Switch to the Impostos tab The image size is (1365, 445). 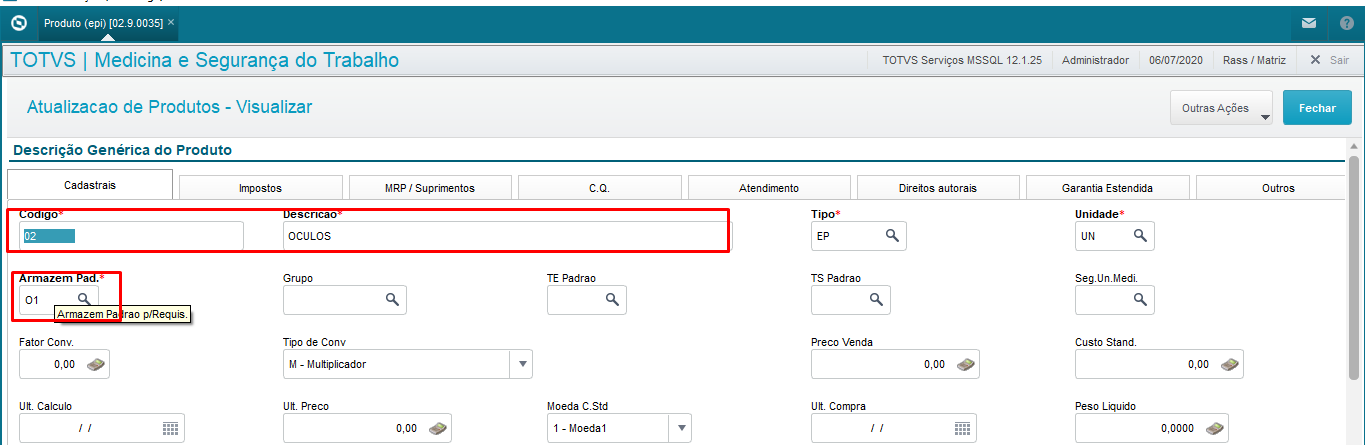(260, 188)
